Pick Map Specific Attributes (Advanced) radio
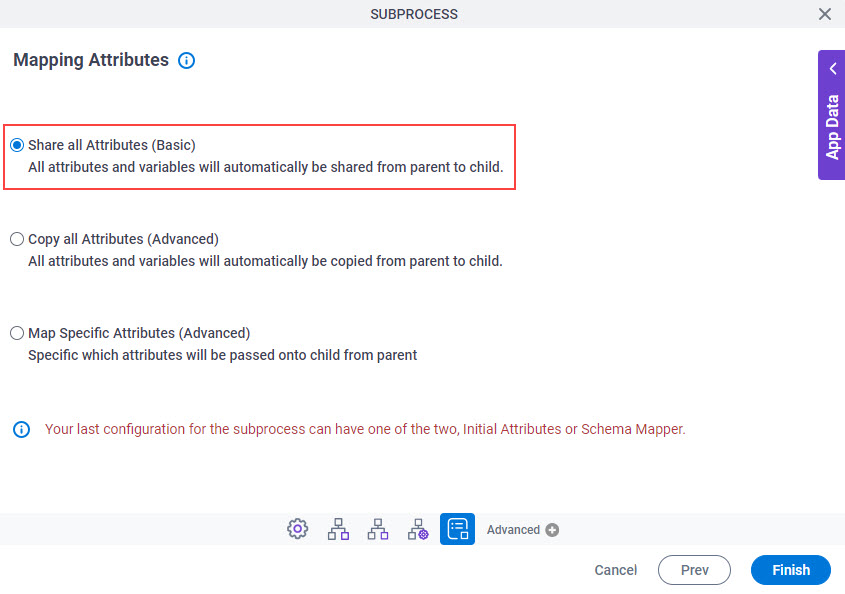 (17, 333)
